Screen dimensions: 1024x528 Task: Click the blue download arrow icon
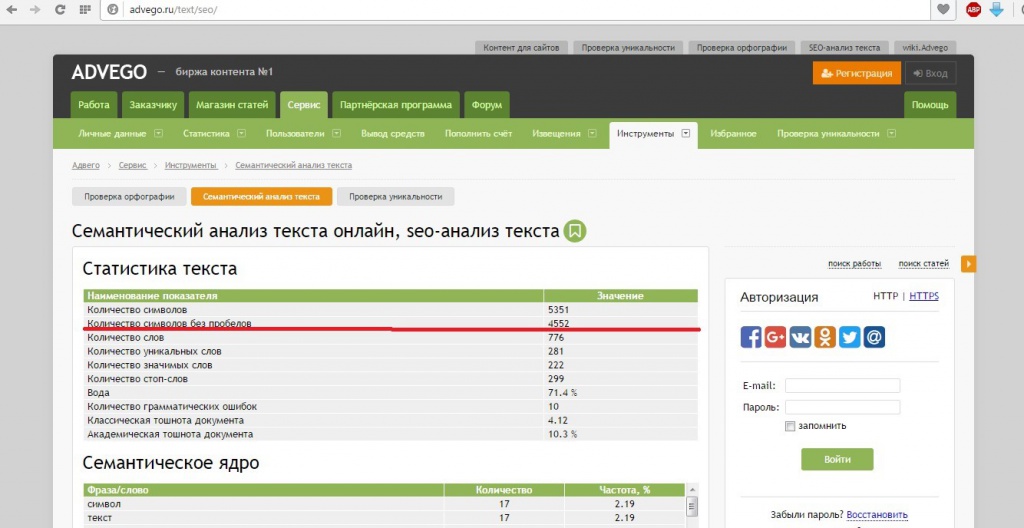996,10
